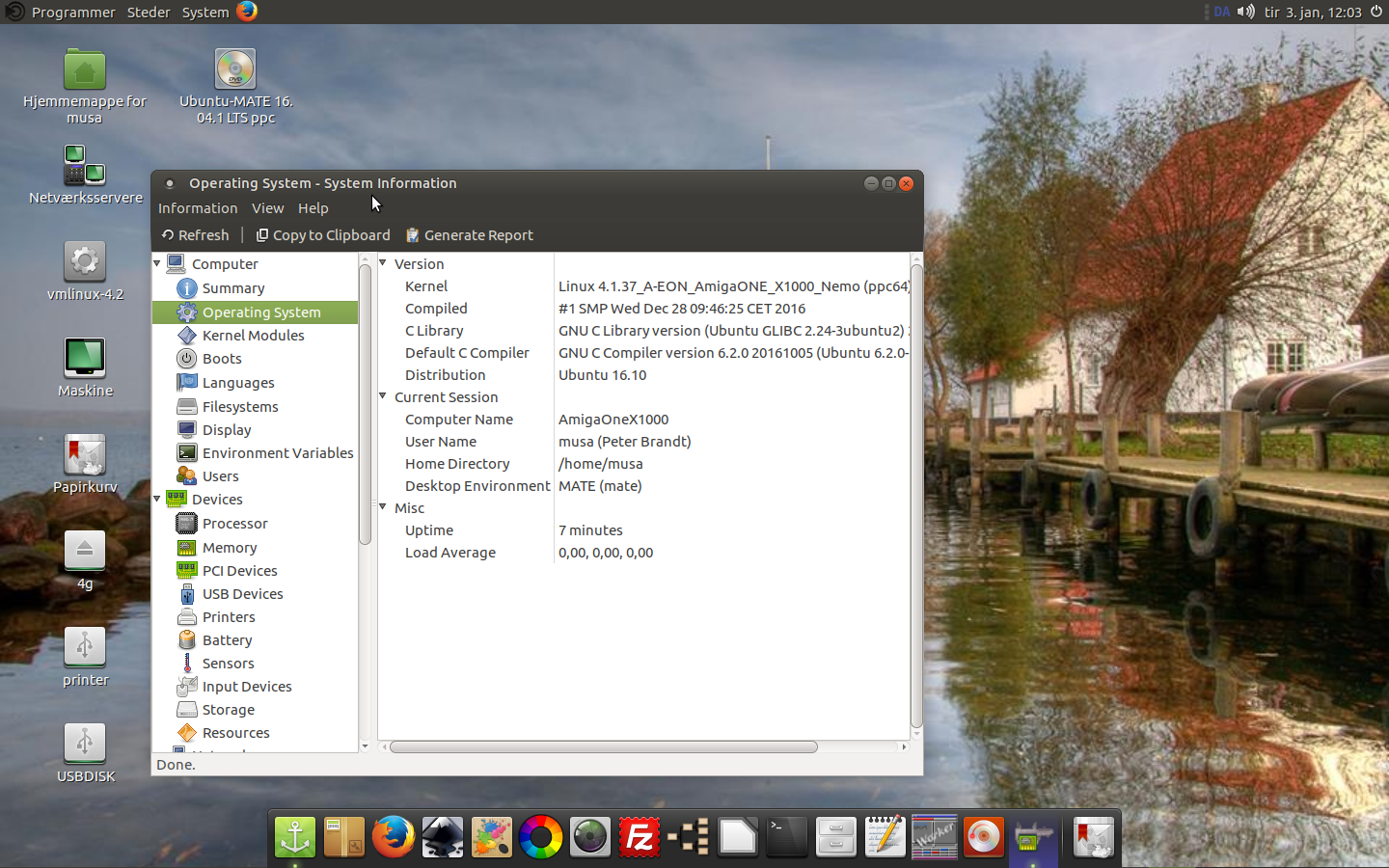Collapse the Current Session section
1389x868 pixels.
(x=383, y=396)
